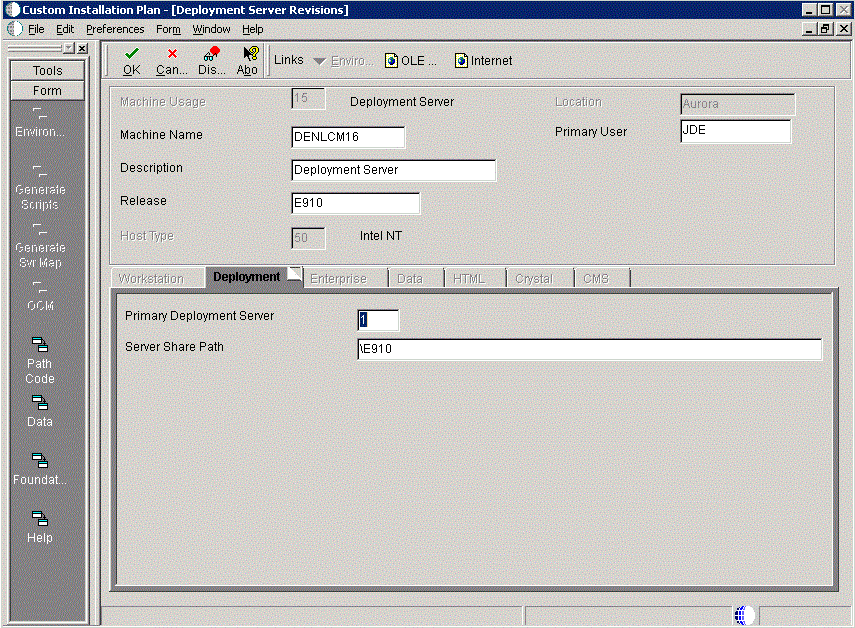Click the Display Errors toolbar icon
This screenshot has height=628, width=855.
click(x=211, y=53)
